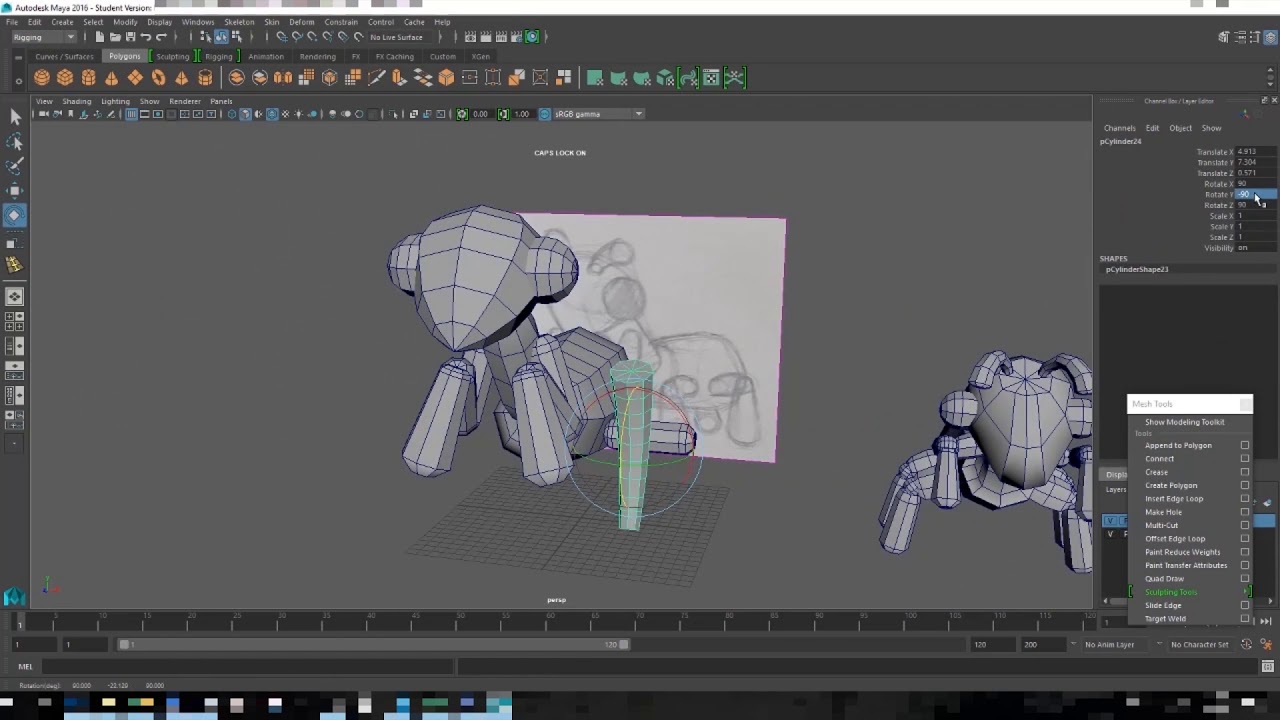Screen dimensions: 1280x720
Task: Open the Deform menu
Action: coord(301,22)
